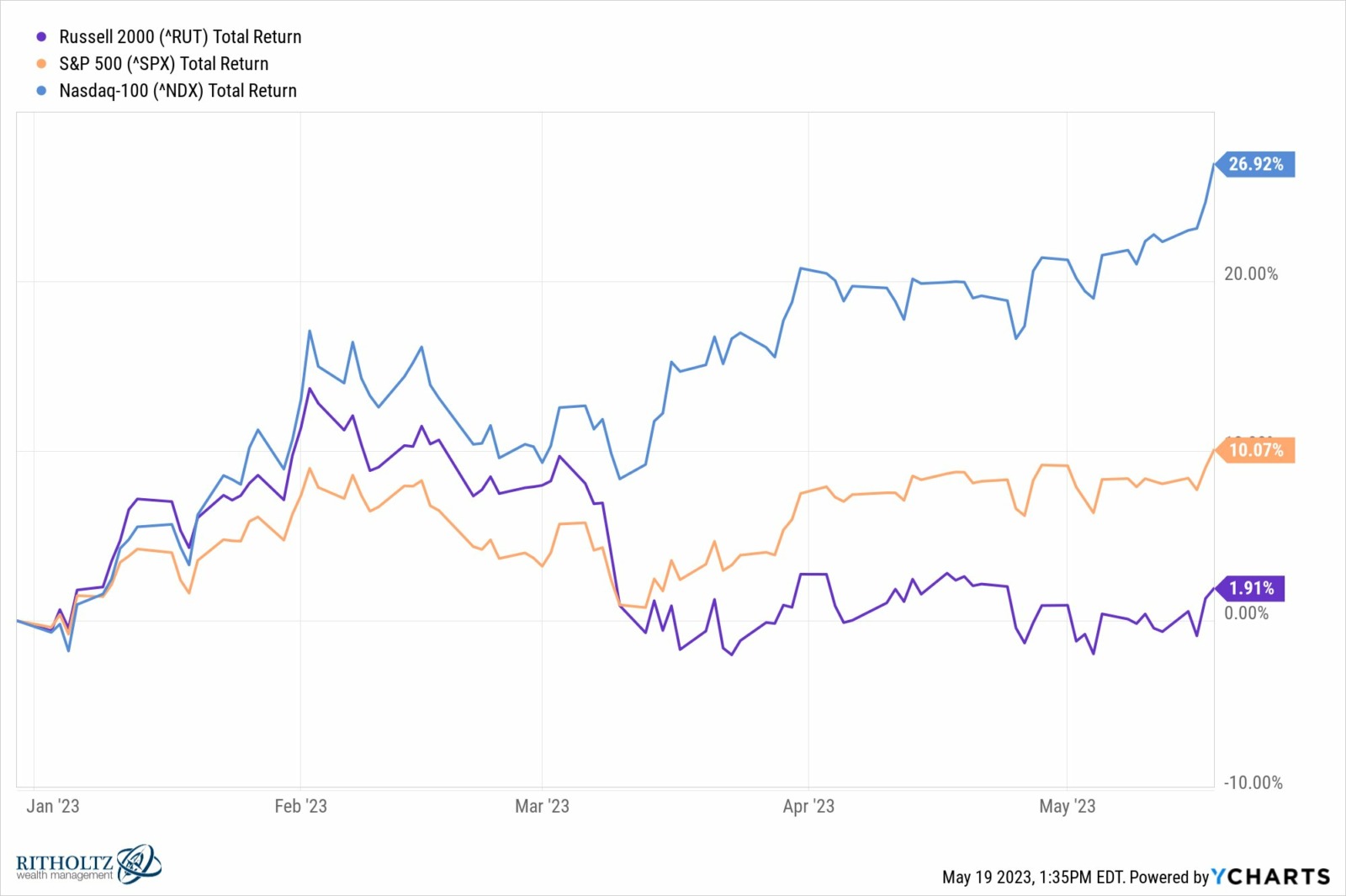Click the orange S&P 500 legend dot
This screenshot has width=1346, height=896.
(x=41, y=64)
